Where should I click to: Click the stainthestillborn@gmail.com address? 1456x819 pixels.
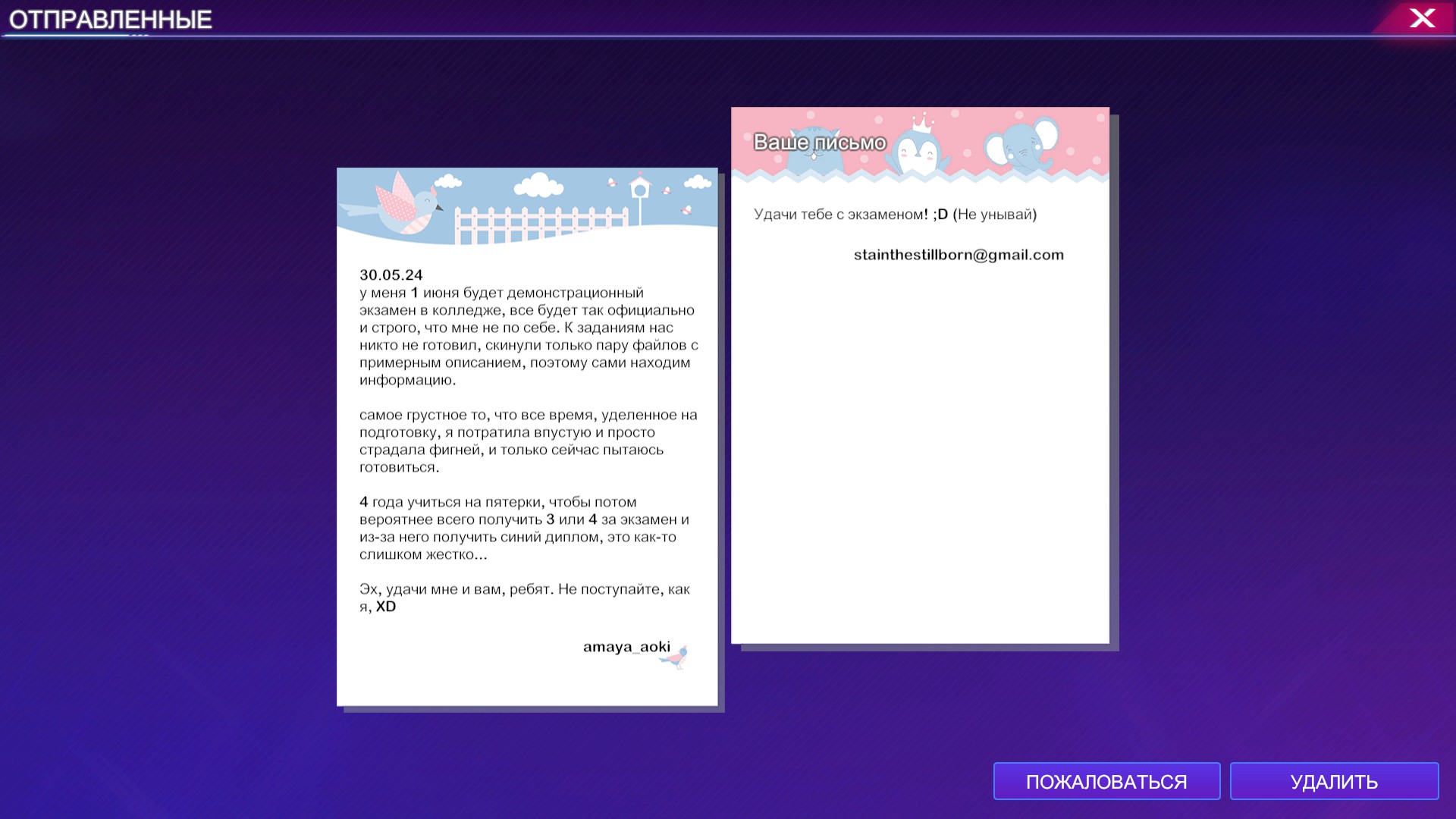click(x=959, y=255)
